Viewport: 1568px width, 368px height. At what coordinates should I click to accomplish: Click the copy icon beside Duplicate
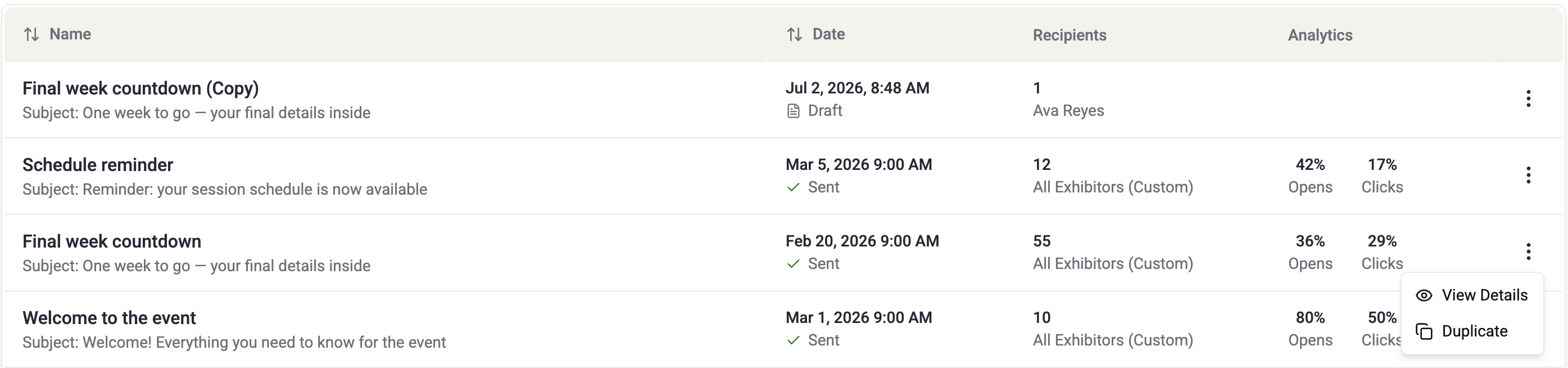click(x=1424, y=331)
